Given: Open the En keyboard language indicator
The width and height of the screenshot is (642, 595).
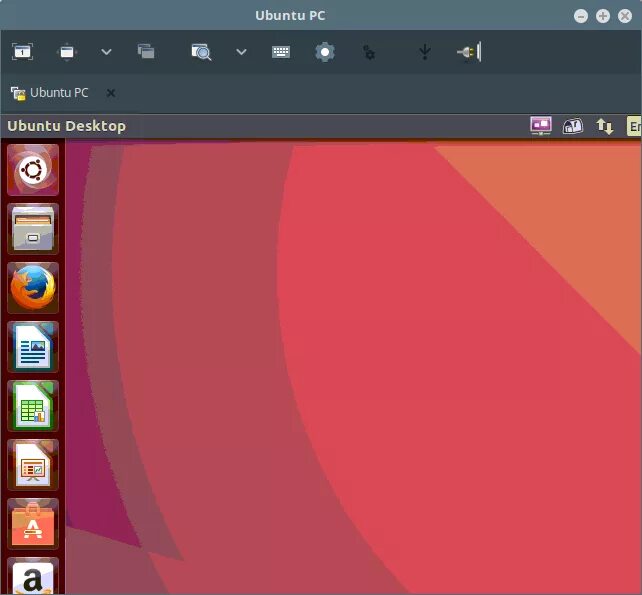Looking at the screenshot, I should (634, 126).
